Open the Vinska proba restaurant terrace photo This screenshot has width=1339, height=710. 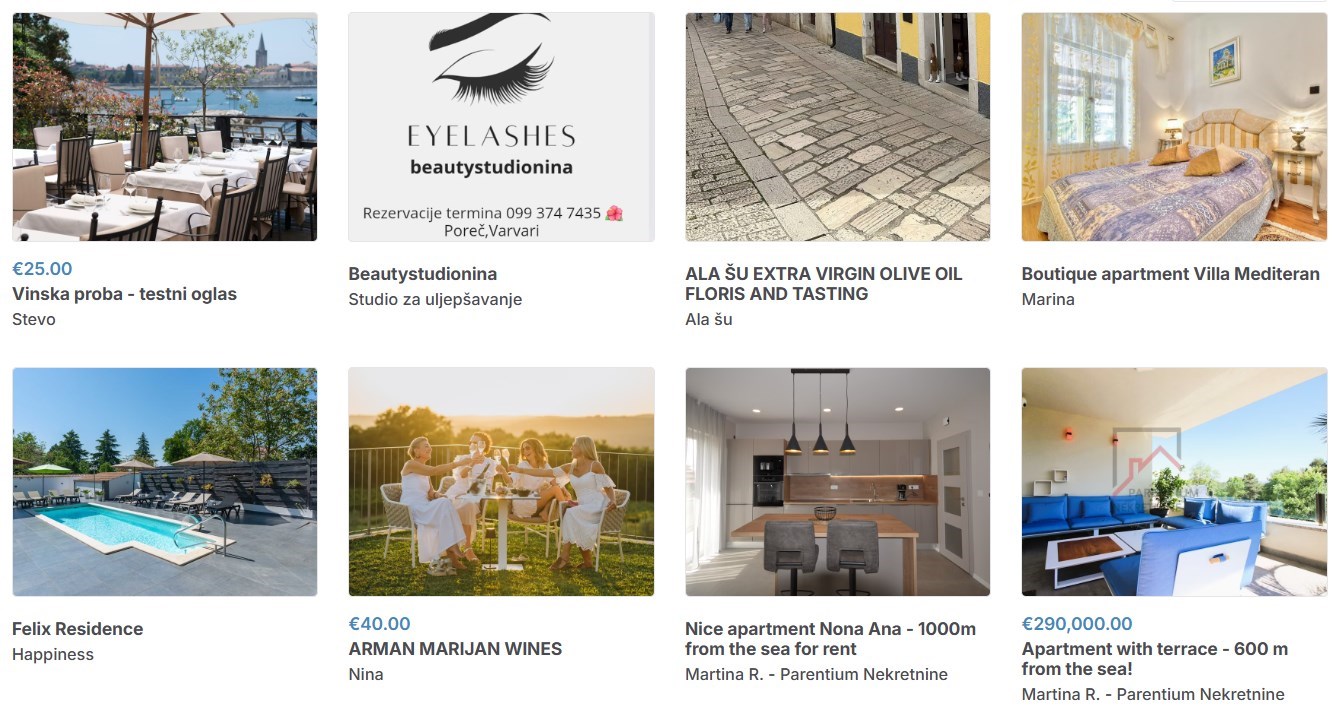[165, 127]
